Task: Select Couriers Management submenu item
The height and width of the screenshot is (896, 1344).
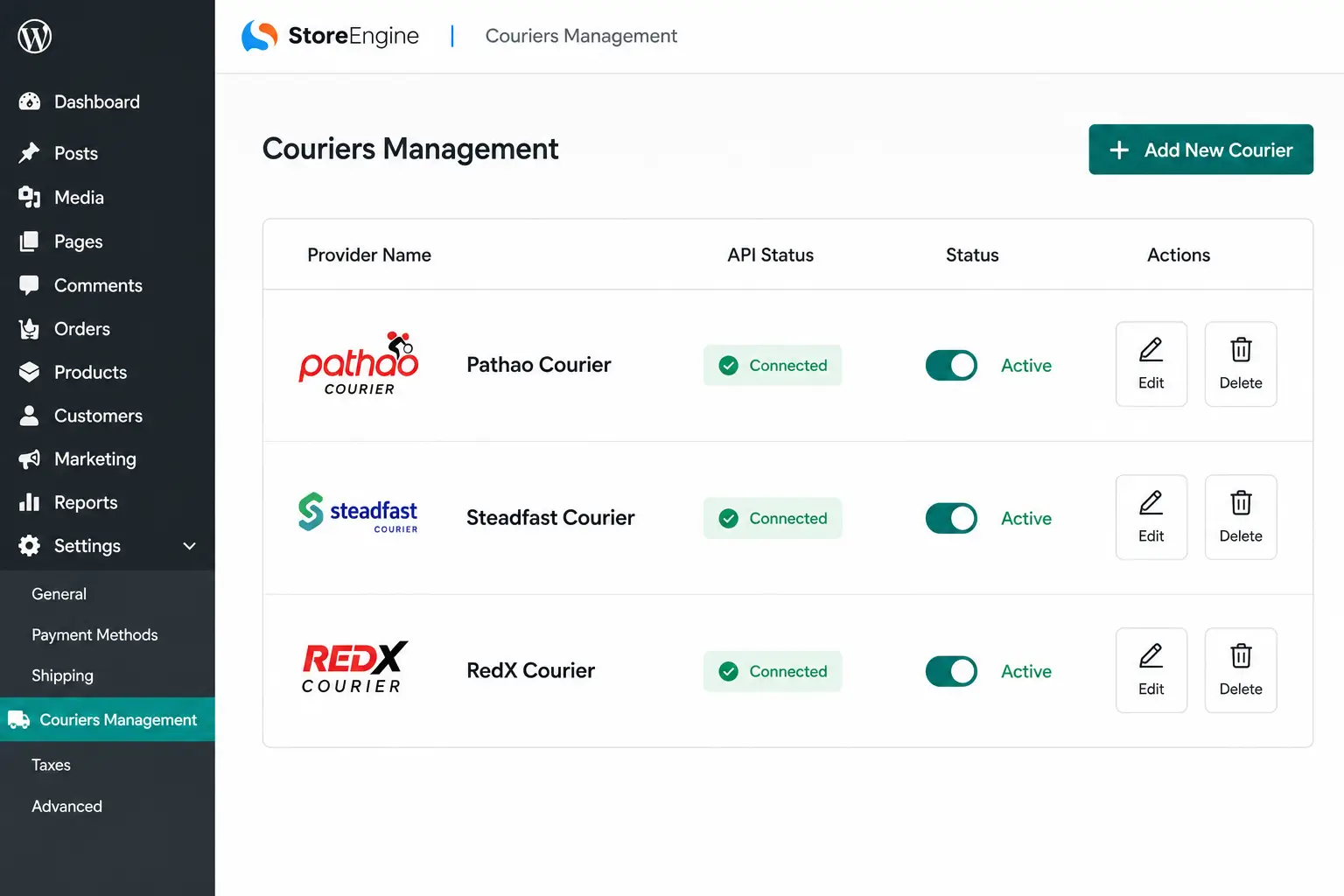Action: (x=108, y=719)
